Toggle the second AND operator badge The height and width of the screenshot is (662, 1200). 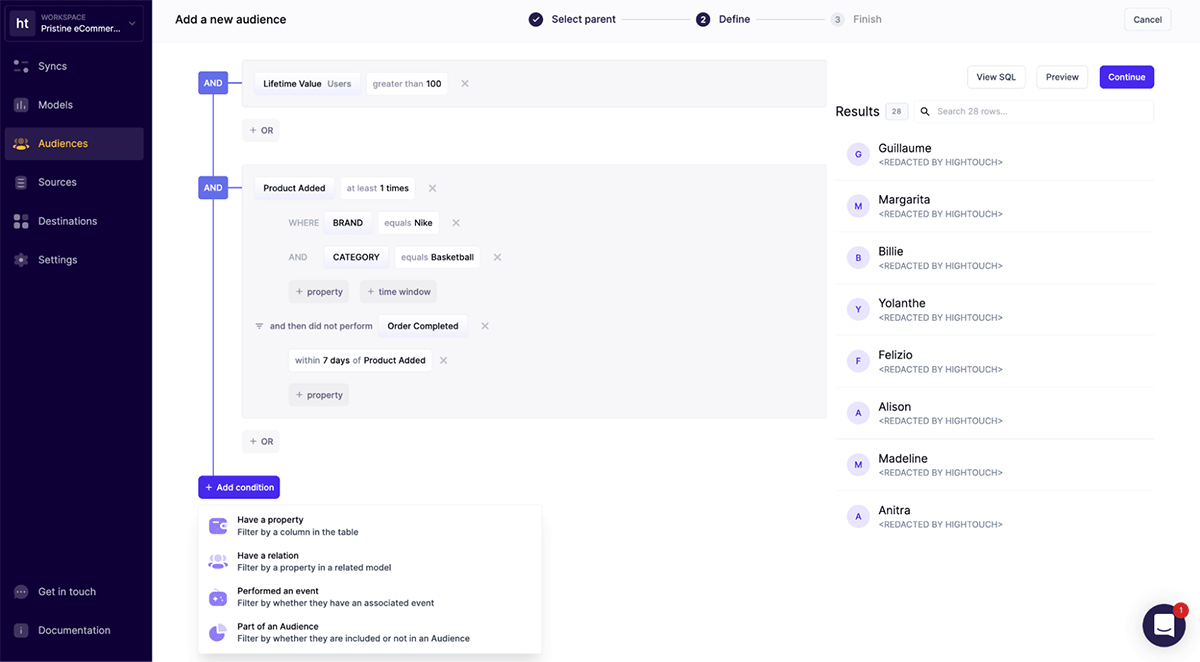213,188
